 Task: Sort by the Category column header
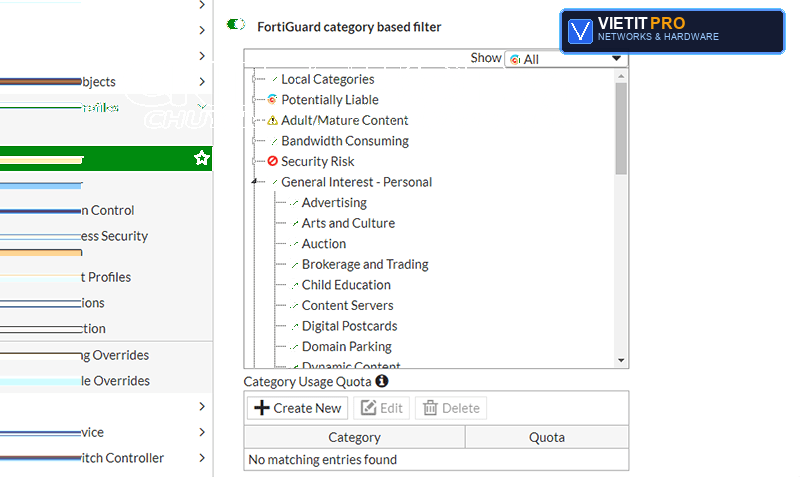[x=355, y=437]
